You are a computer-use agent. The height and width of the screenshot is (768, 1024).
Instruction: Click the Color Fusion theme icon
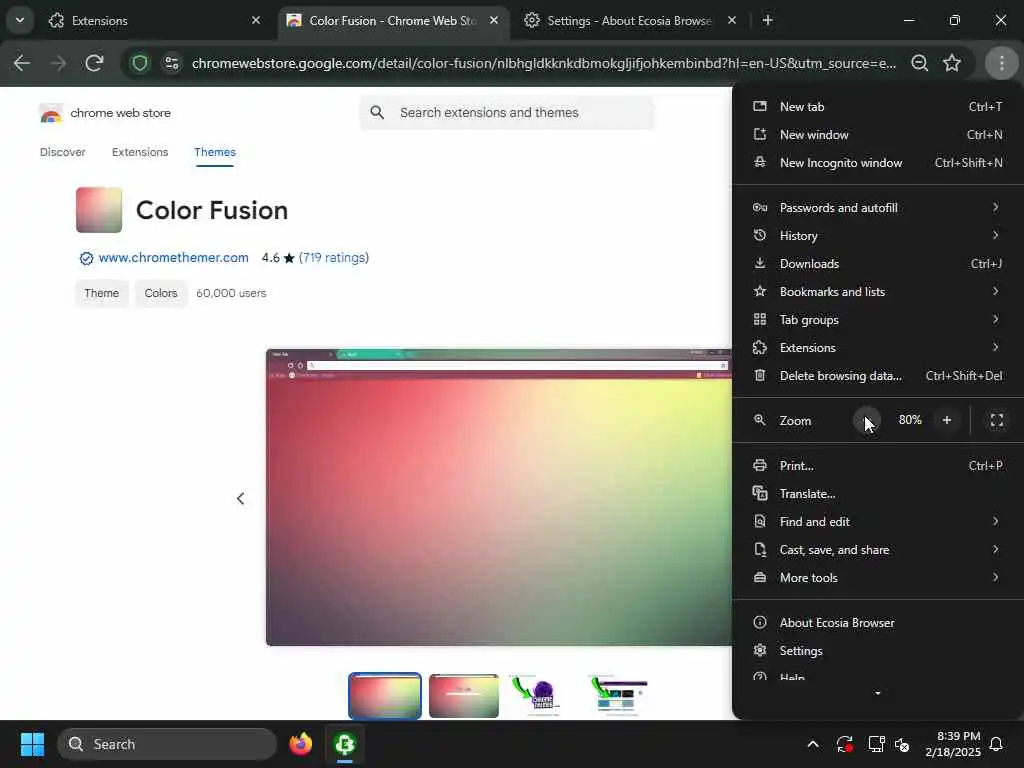coord(99,210)
